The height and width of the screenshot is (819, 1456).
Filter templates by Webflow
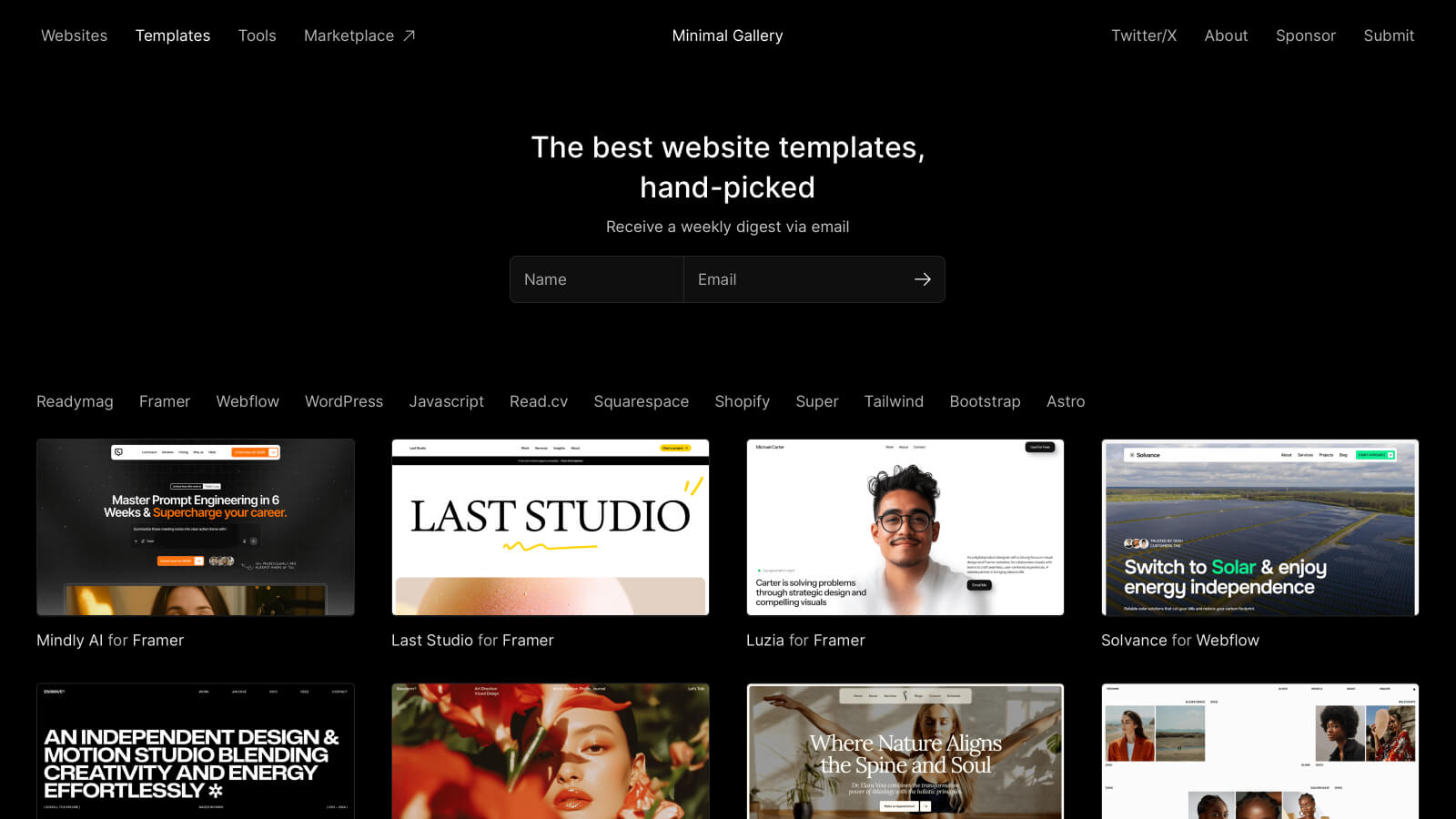point(248,401)
